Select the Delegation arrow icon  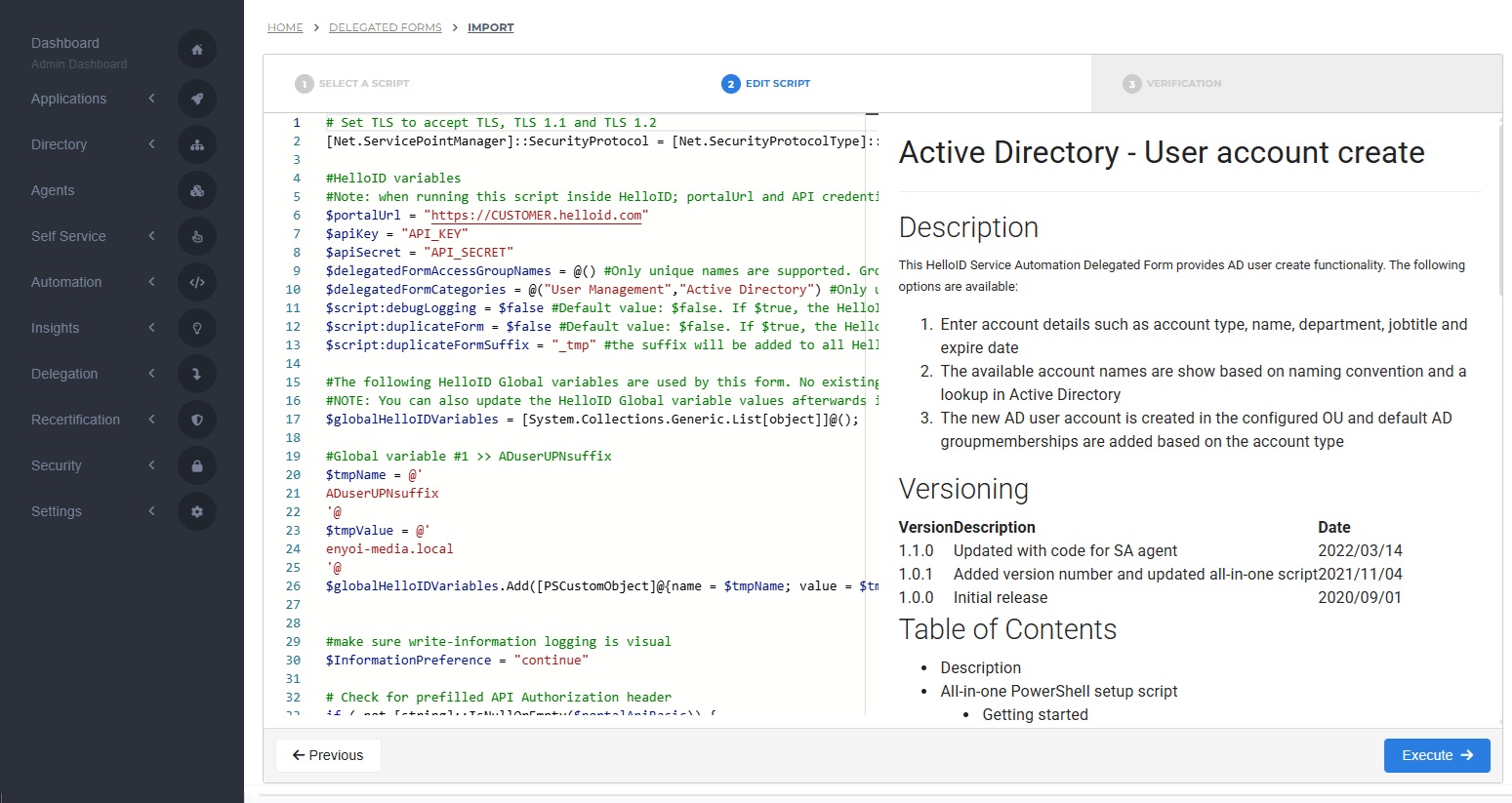pyautogui.click(x=197, y=374)
